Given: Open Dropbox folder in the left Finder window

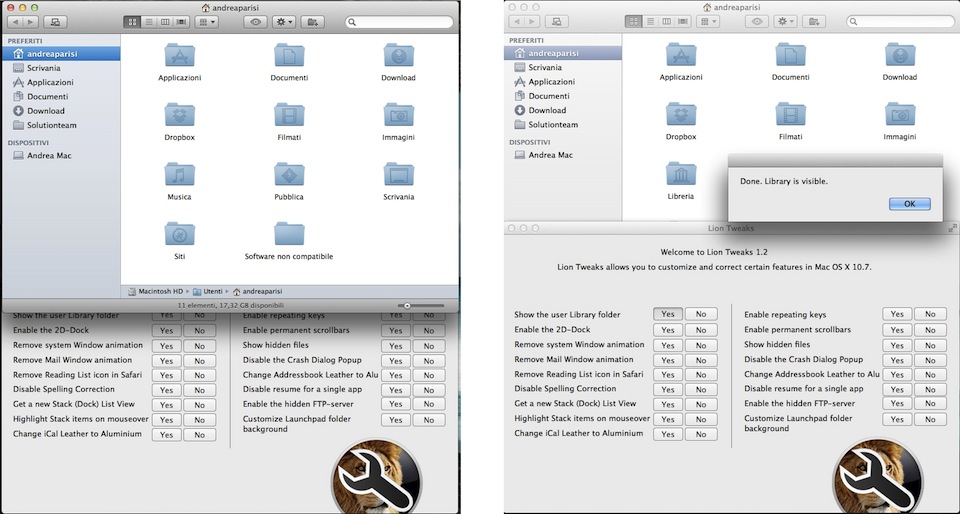Looking at the screenshot, I should (179, 115).
